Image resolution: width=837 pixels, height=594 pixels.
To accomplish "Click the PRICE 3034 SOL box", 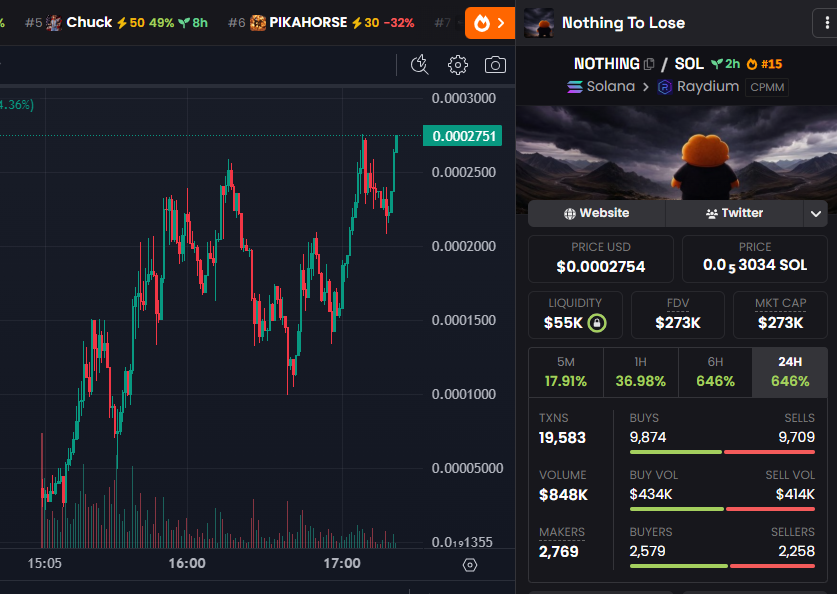I will click(754, 259).
